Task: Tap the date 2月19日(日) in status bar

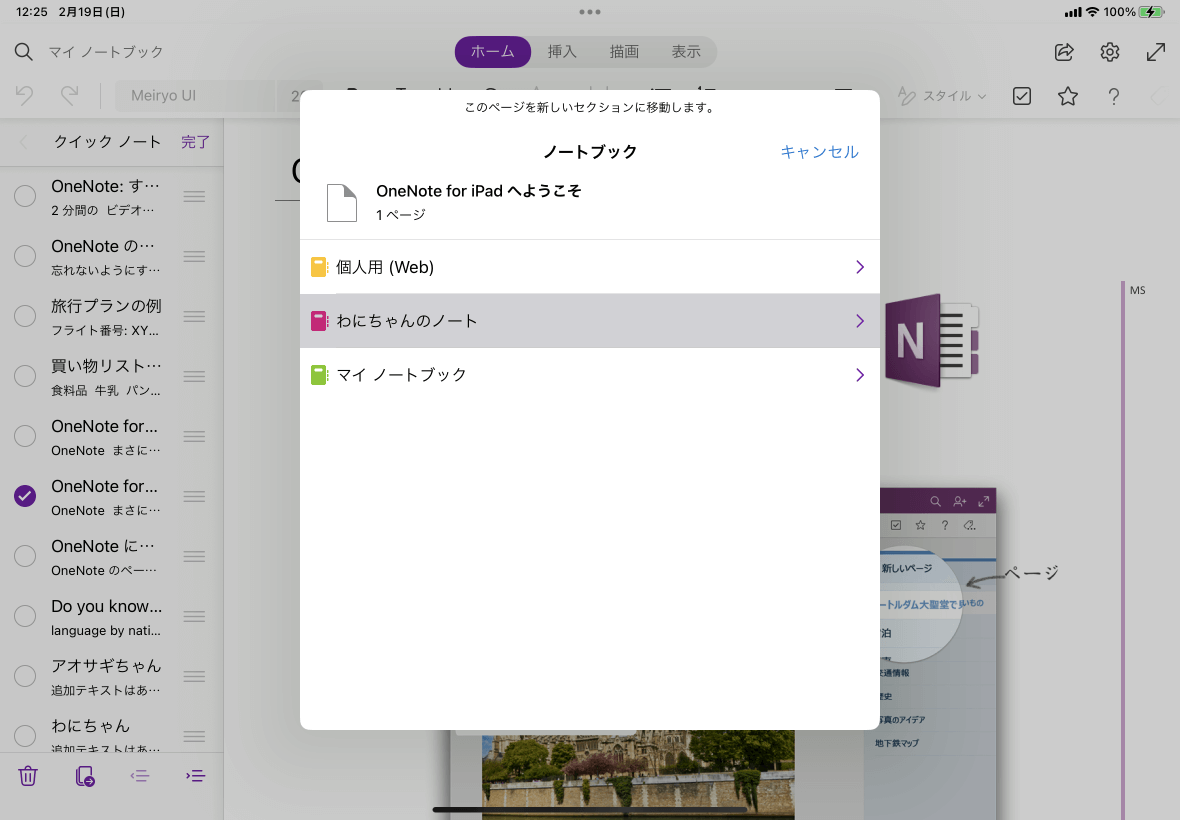Action: coord(92,12)
